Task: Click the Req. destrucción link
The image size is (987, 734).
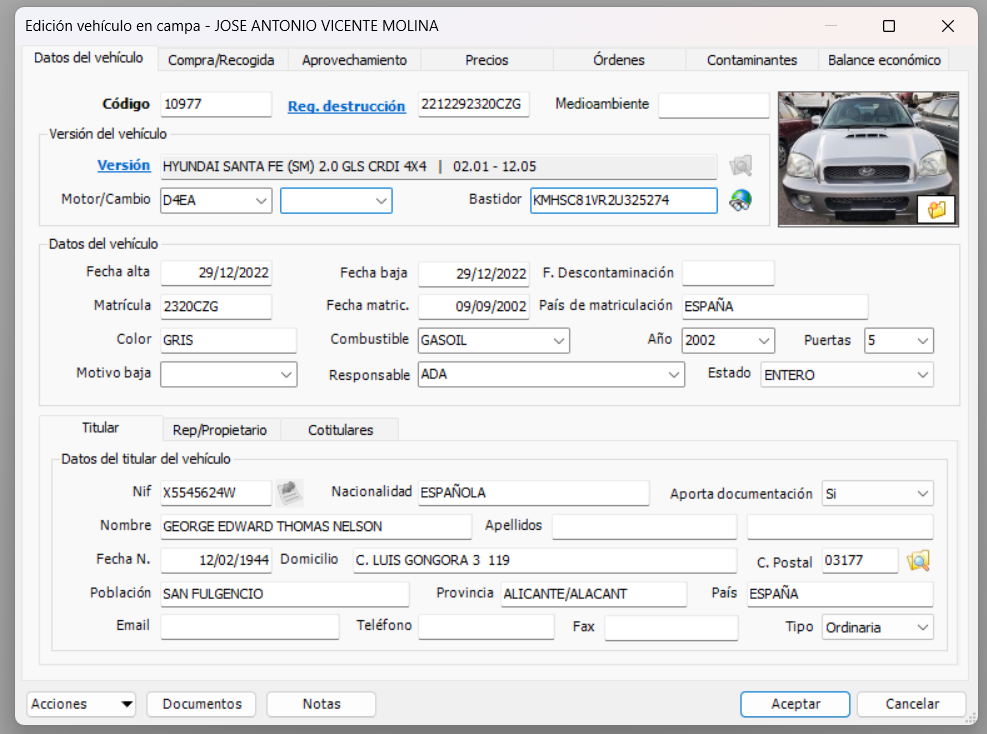Action: pos(346,107)
